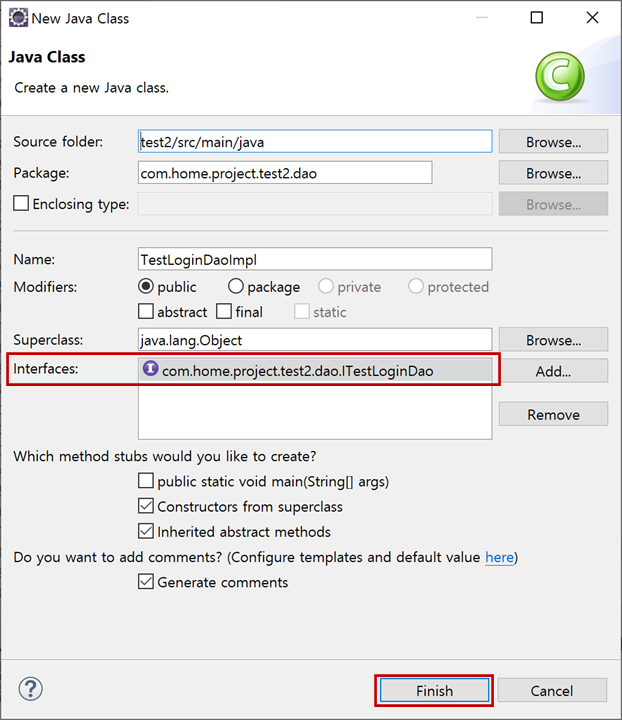
Task: Enable the Enclosing type checkbox
Action: [x=21, y=203]
